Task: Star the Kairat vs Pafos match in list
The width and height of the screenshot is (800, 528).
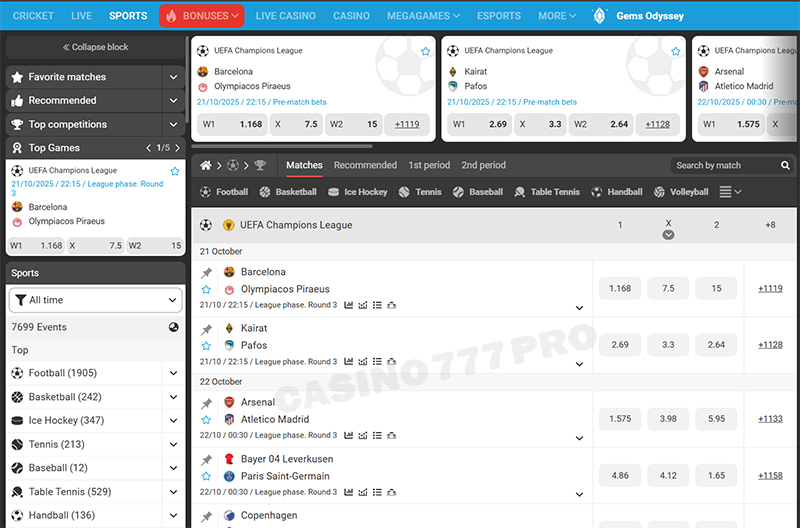Action: coord(206,346)
